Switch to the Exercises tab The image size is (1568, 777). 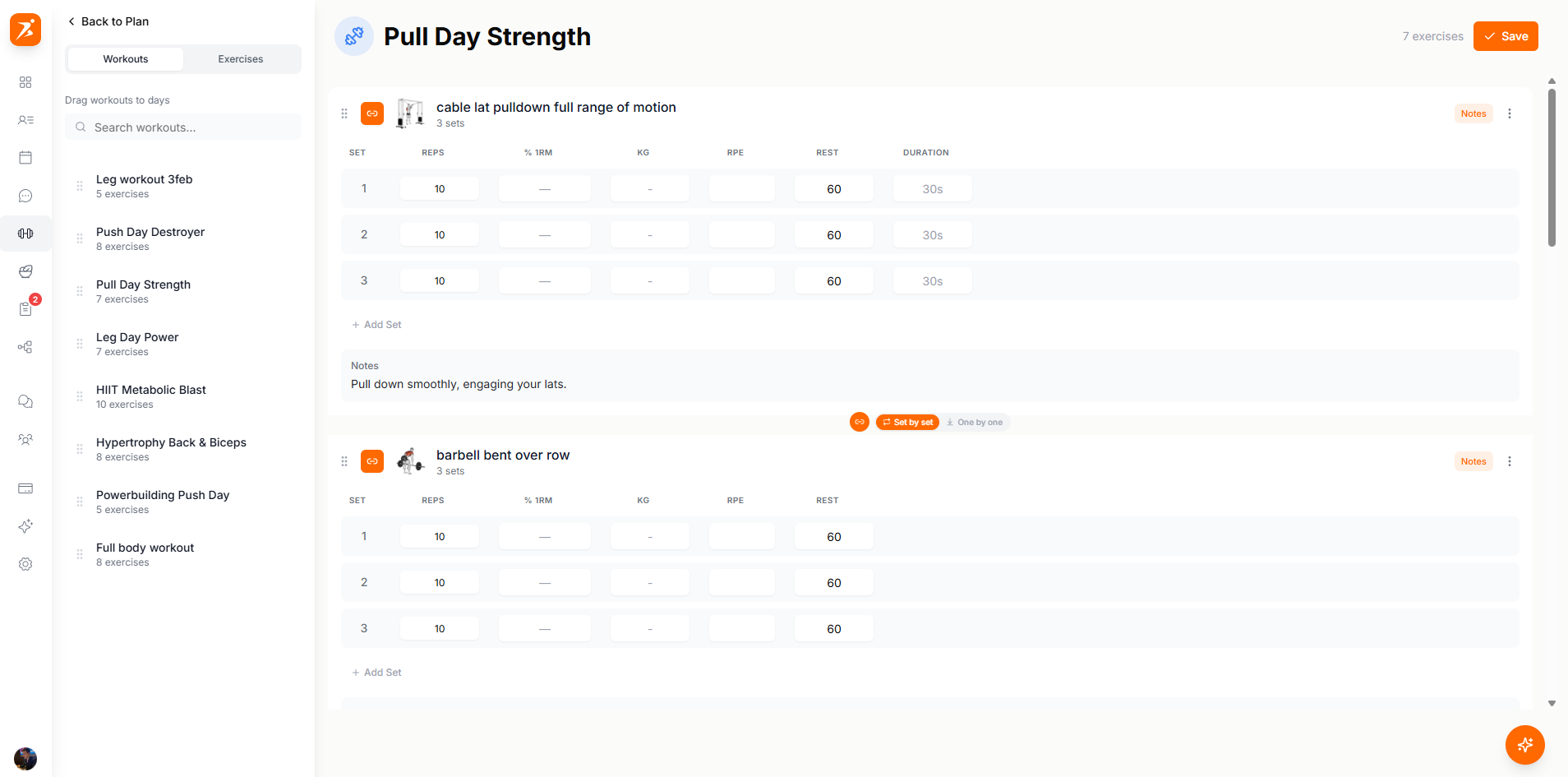pyautogui.click(x=240, y=58)
